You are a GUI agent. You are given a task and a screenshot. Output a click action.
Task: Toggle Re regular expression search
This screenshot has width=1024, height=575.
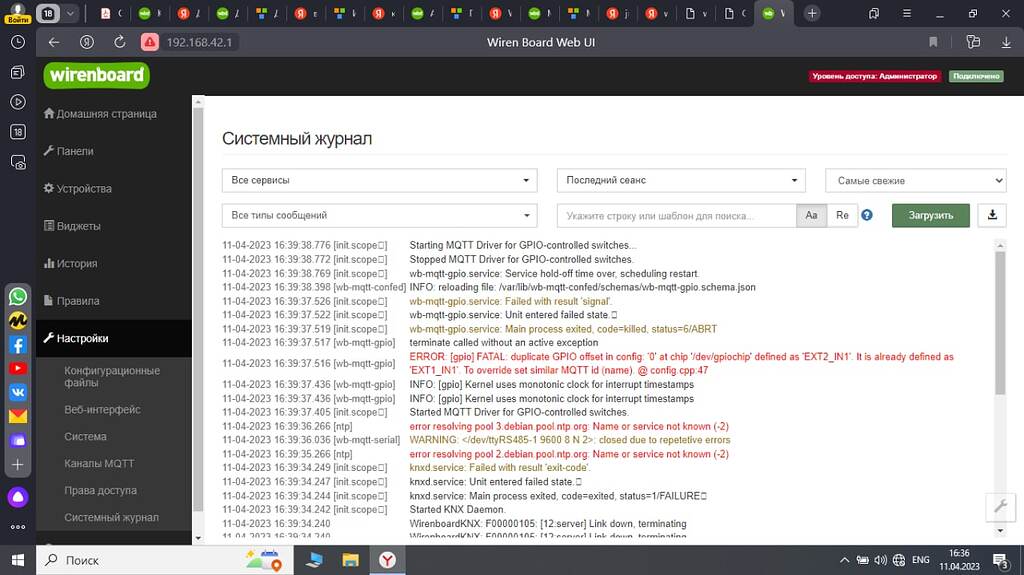coord(842,216)
